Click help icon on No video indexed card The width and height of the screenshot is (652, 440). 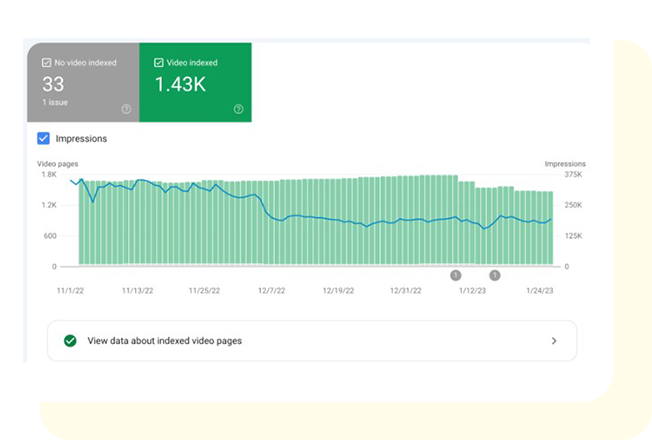click(x=126, y=109)
